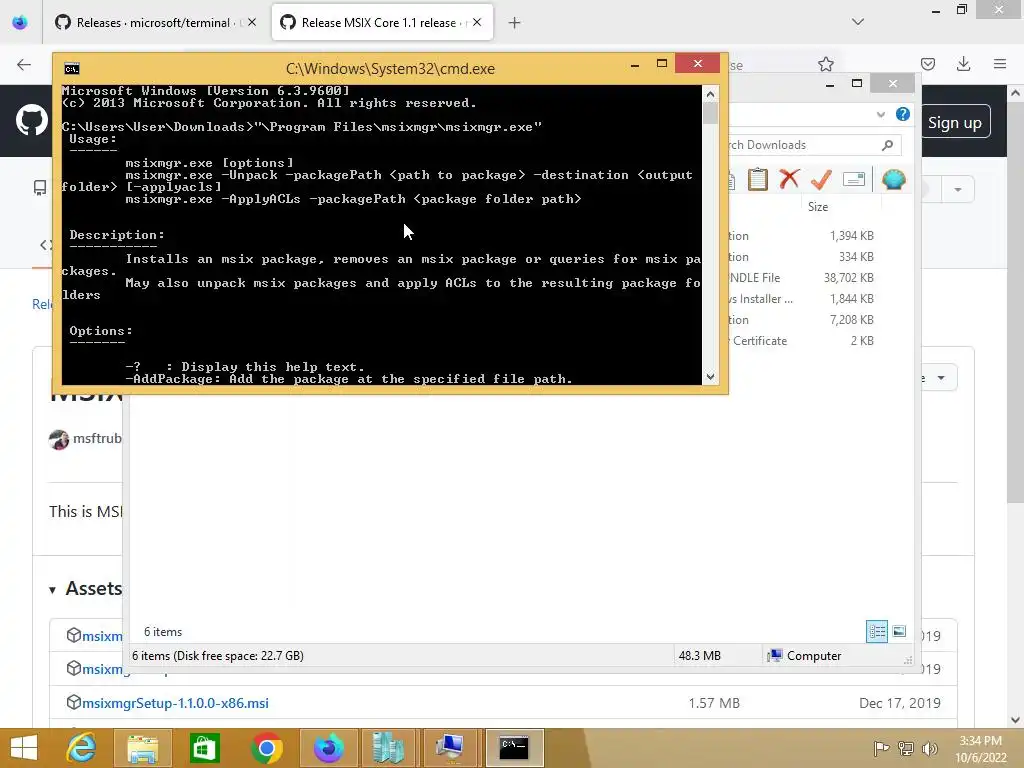Image resolution: width=1024 pixels, height=768 pixels.
Task: Click the red X Delete icon
Action: 789,179
